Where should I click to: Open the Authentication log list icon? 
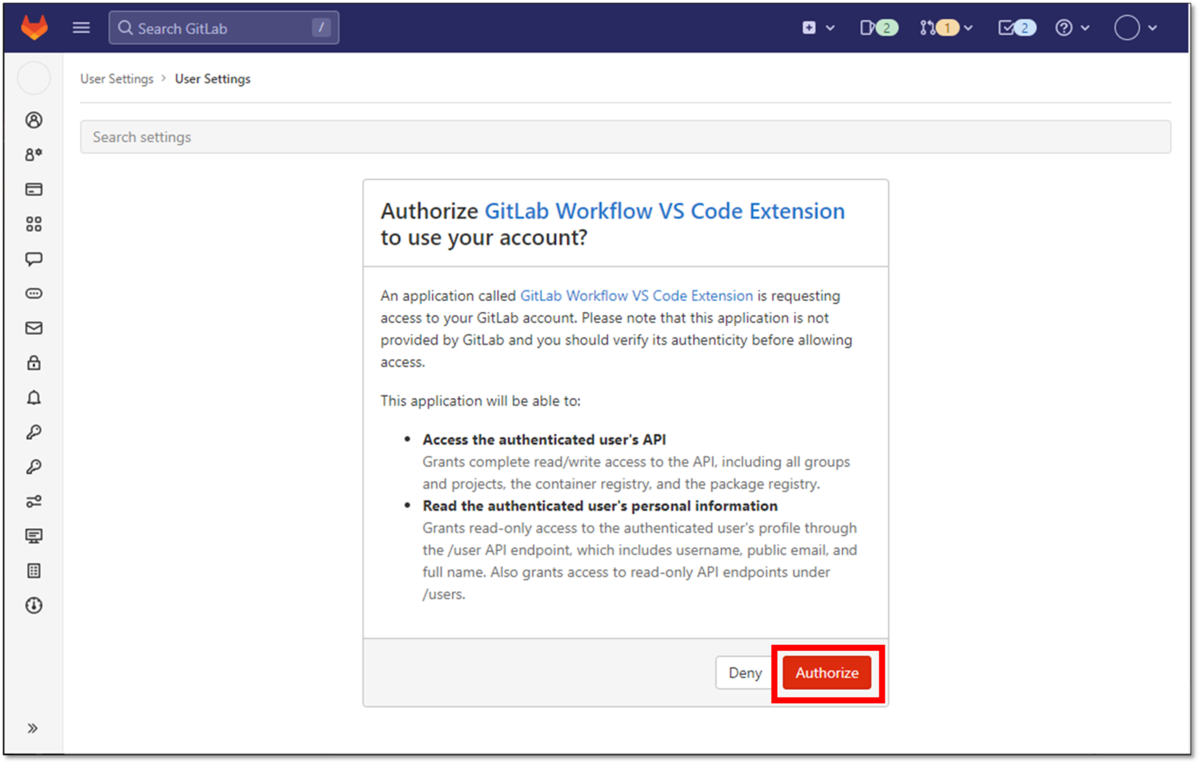point(34,571)
